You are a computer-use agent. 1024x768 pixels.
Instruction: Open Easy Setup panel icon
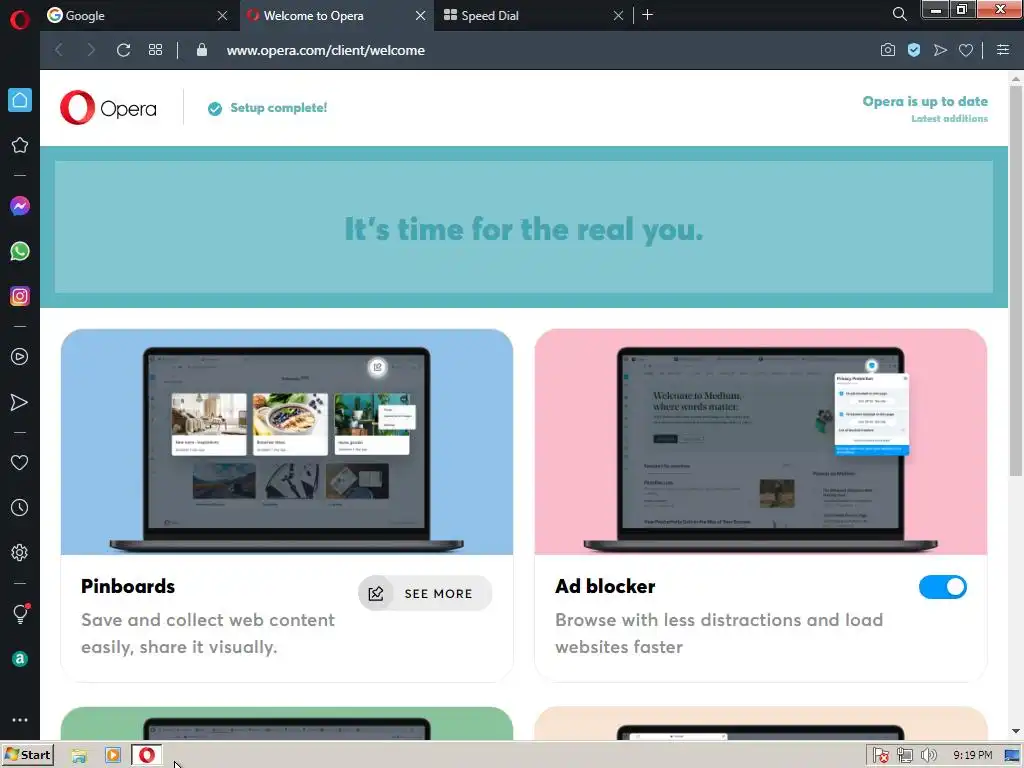click(x=1003, y=50)
